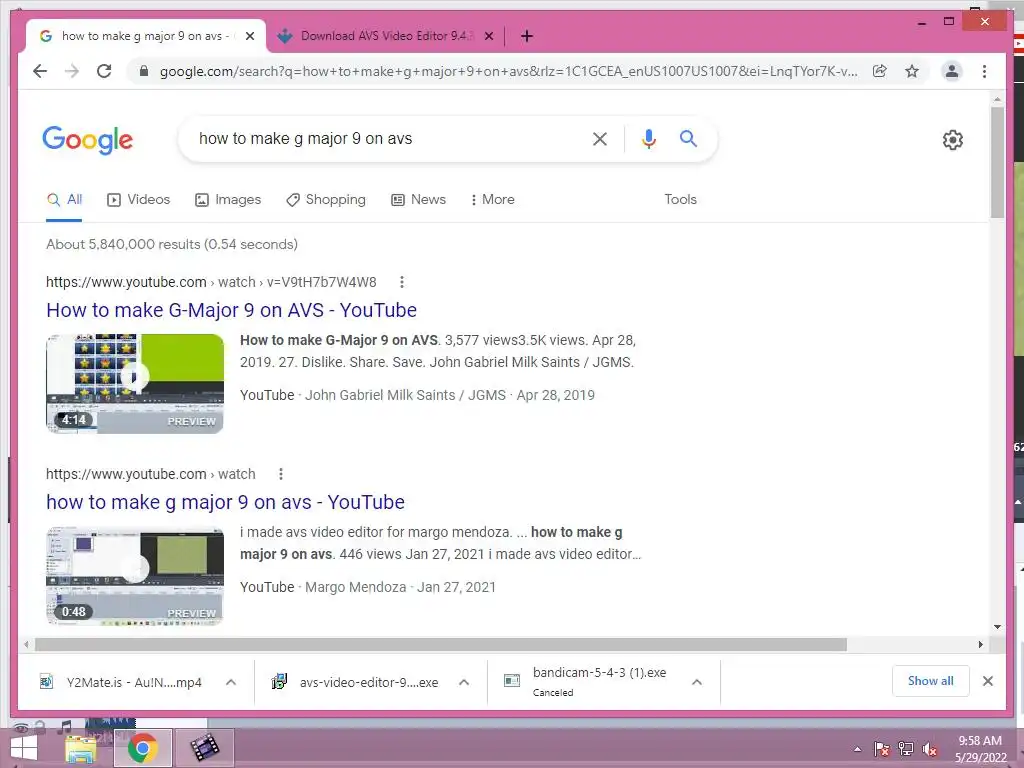
Task: Click the scroll-right arrow of the page
Action: pyautogui.click(x=980, y=645)
